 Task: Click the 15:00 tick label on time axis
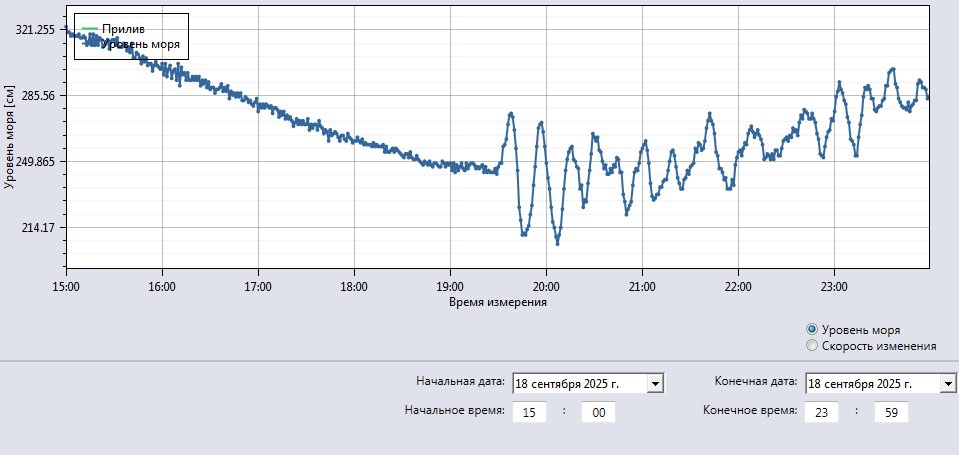66,285
